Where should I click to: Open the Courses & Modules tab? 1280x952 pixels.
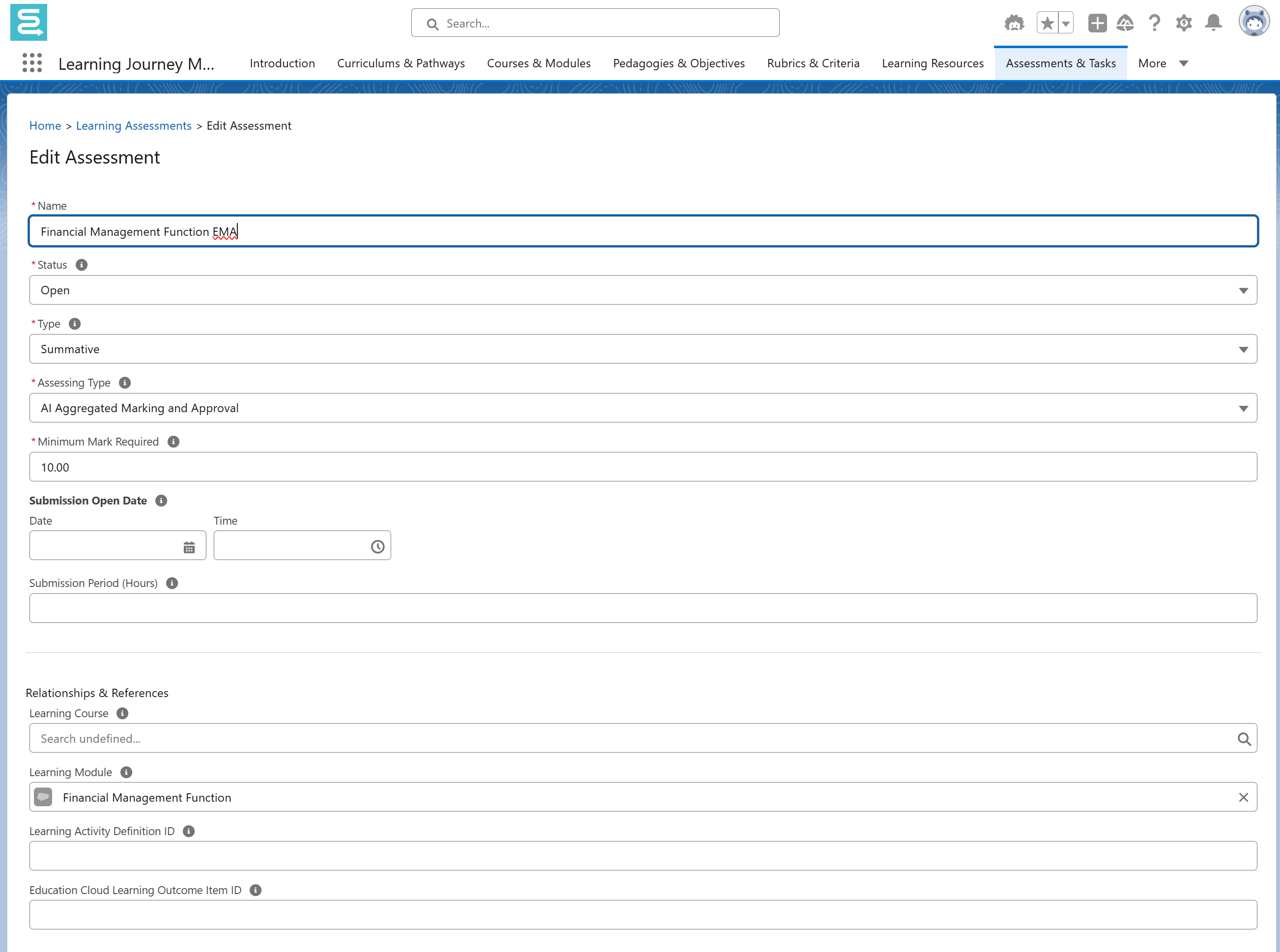[538, 63]
